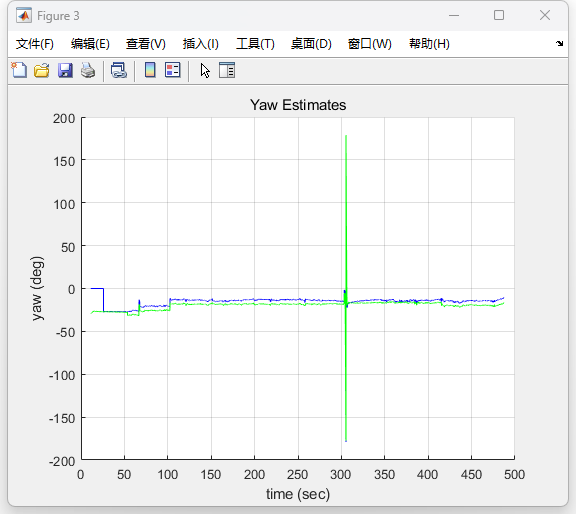The height and width of the screenshot is (514, 576).
Task: Click the dock figure arrow icon
Action: point(559,43)
